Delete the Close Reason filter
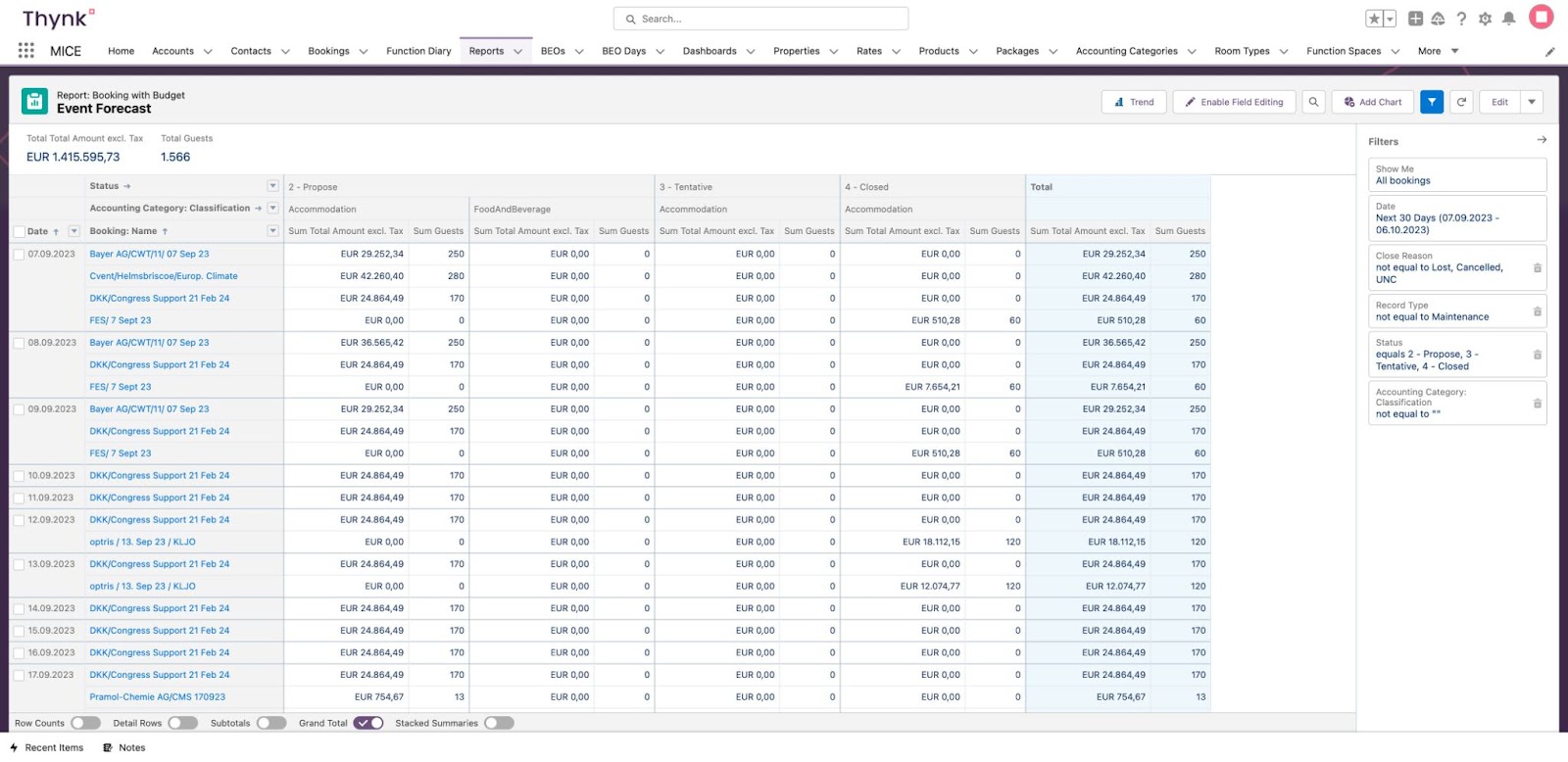 (x=1537, y=267)
